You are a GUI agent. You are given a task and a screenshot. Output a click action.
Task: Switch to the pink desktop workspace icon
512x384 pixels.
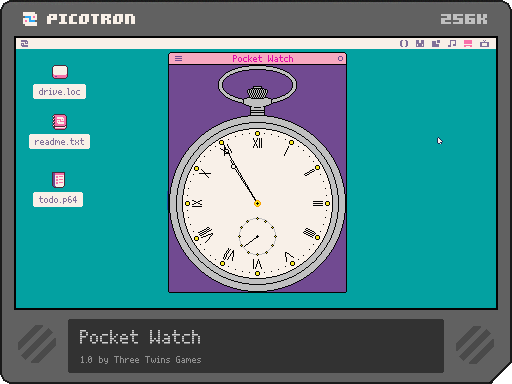coord(468,44)
